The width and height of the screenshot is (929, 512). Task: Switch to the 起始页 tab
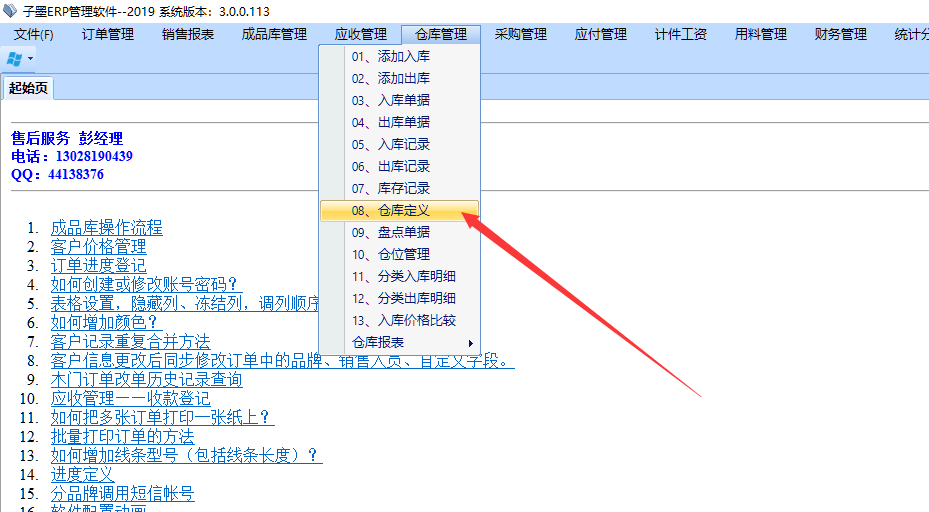pos(28,88)
